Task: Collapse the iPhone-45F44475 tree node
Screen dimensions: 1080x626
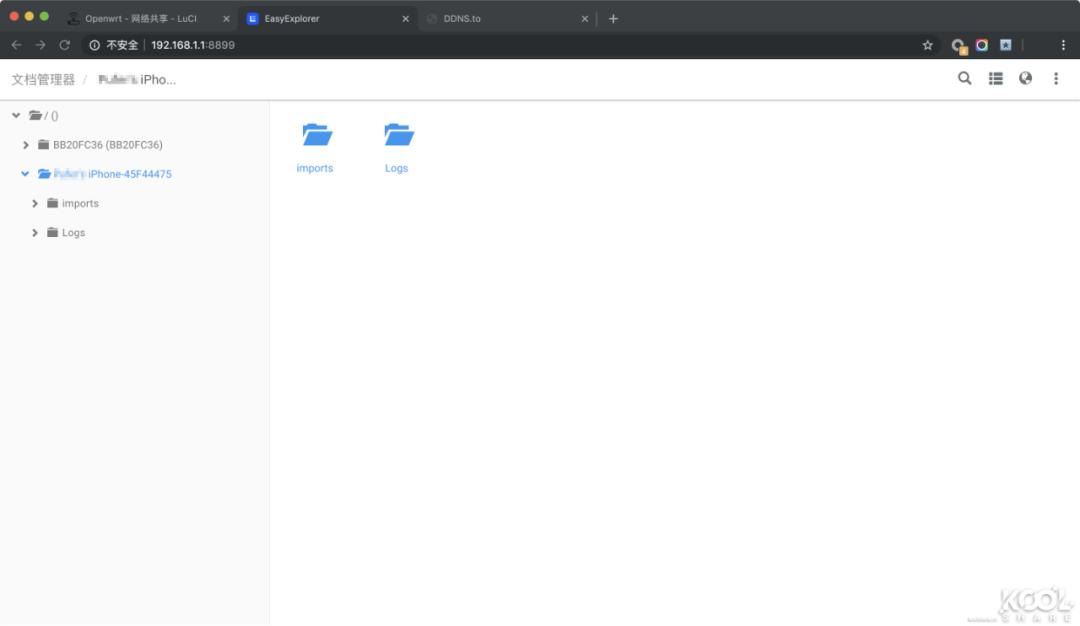Action: [x=25, y=174]
